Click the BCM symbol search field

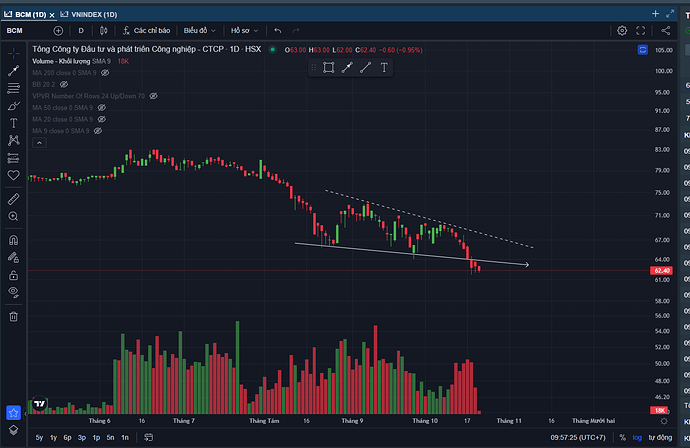point(15,30)
